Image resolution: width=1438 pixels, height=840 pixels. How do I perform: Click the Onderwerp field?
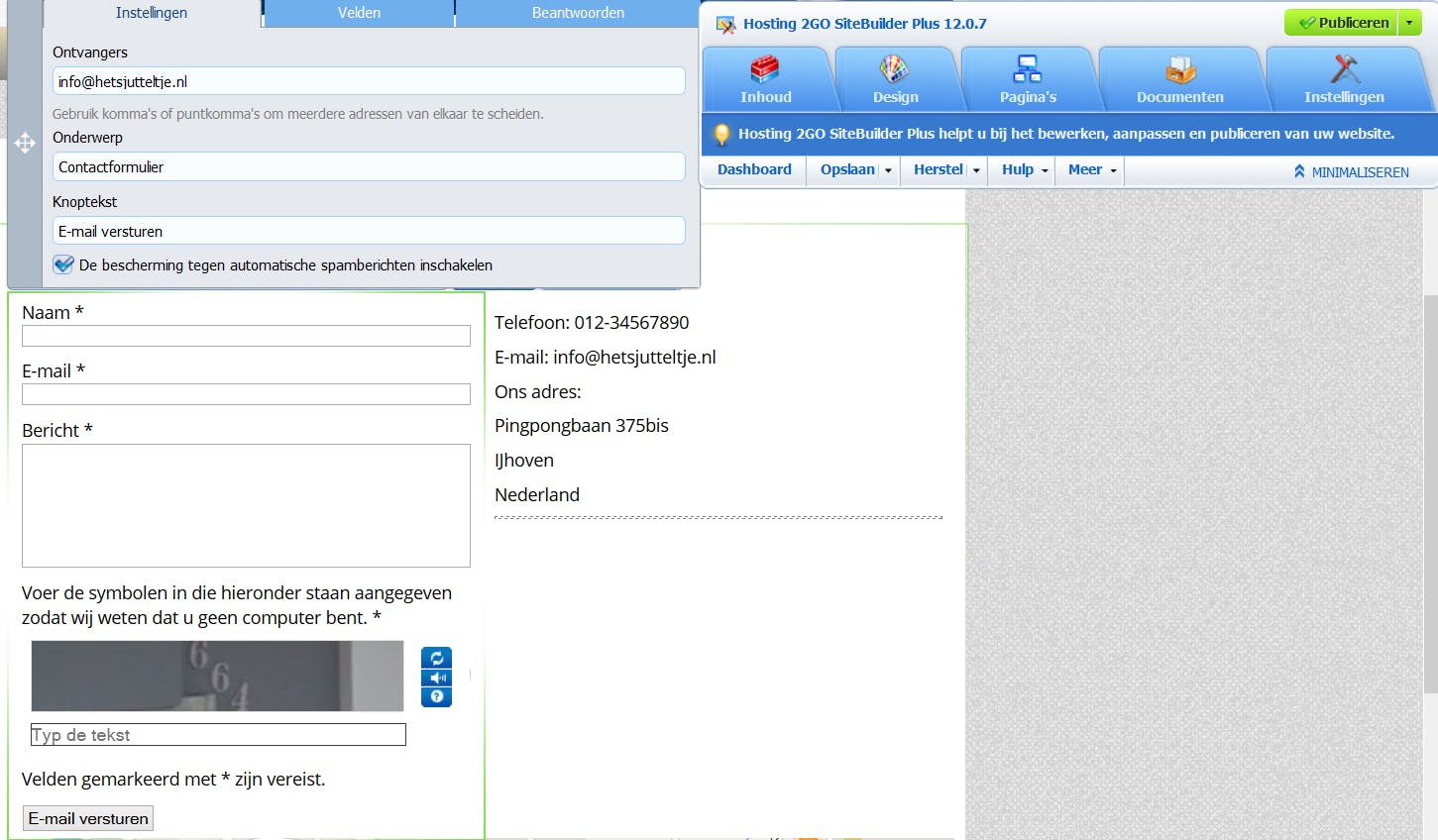tap(369, 166)
